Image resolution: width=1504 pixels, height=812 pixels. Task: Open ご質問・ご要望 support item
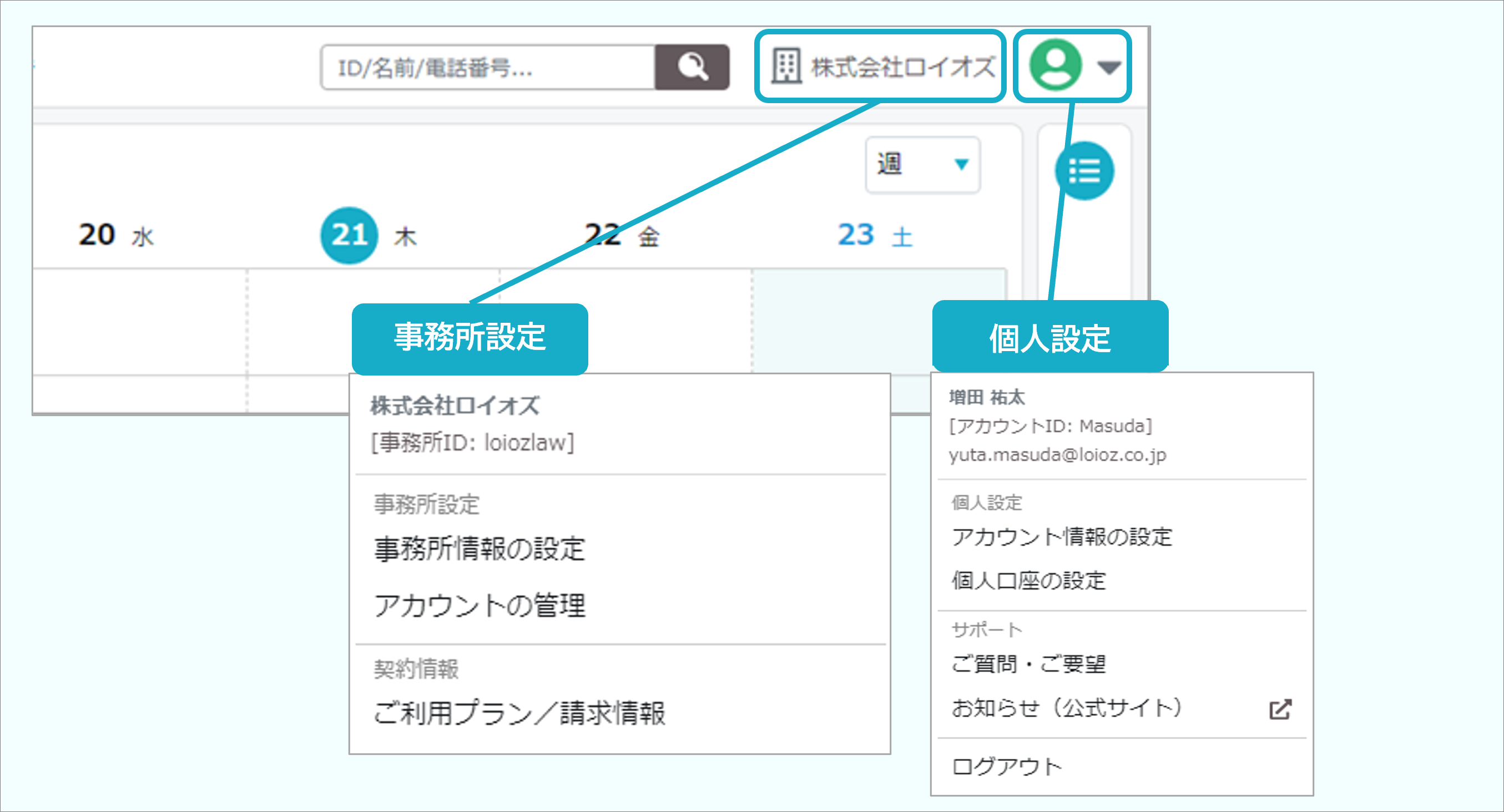1029,664
